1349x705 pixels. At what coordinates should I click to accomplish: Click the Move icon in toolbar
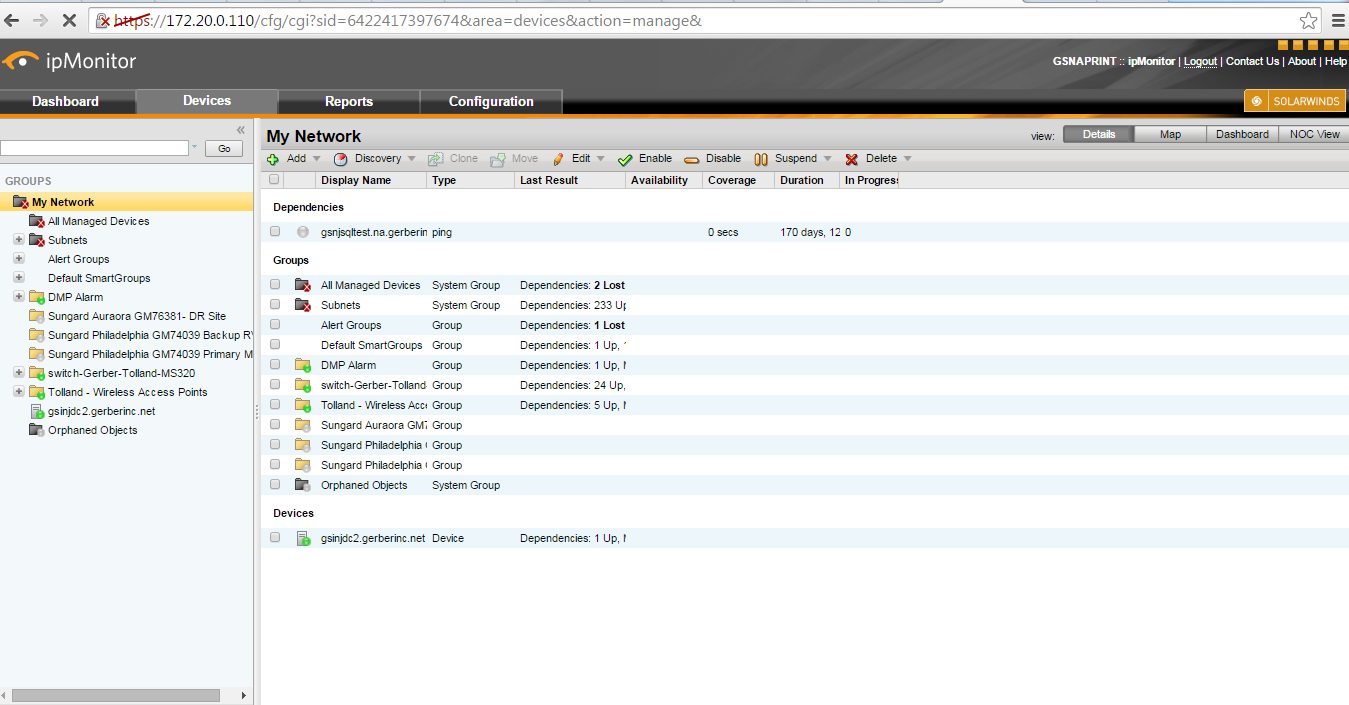click(497, 159)
